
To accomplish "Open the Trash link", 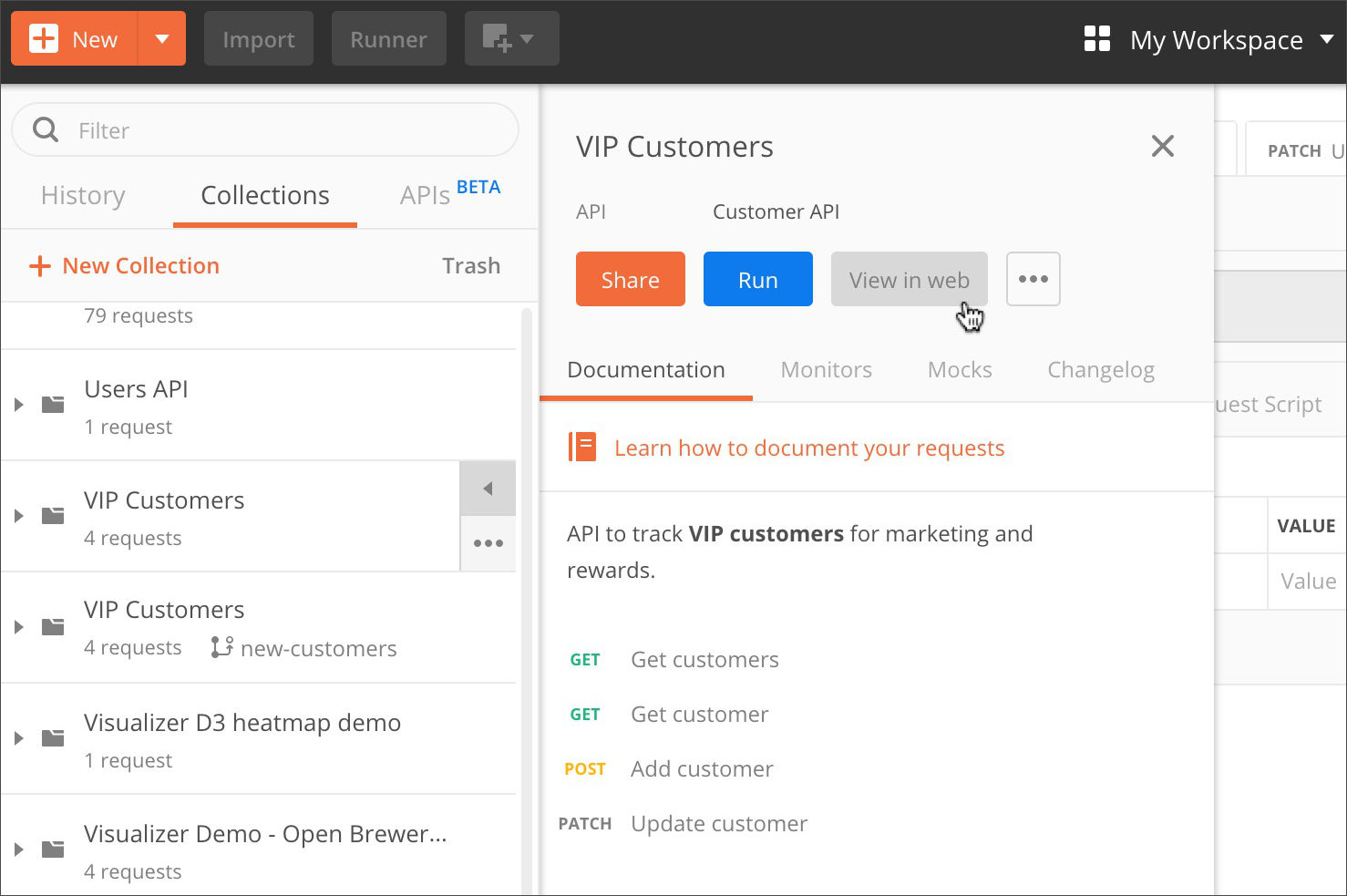I will coord(471,265).
